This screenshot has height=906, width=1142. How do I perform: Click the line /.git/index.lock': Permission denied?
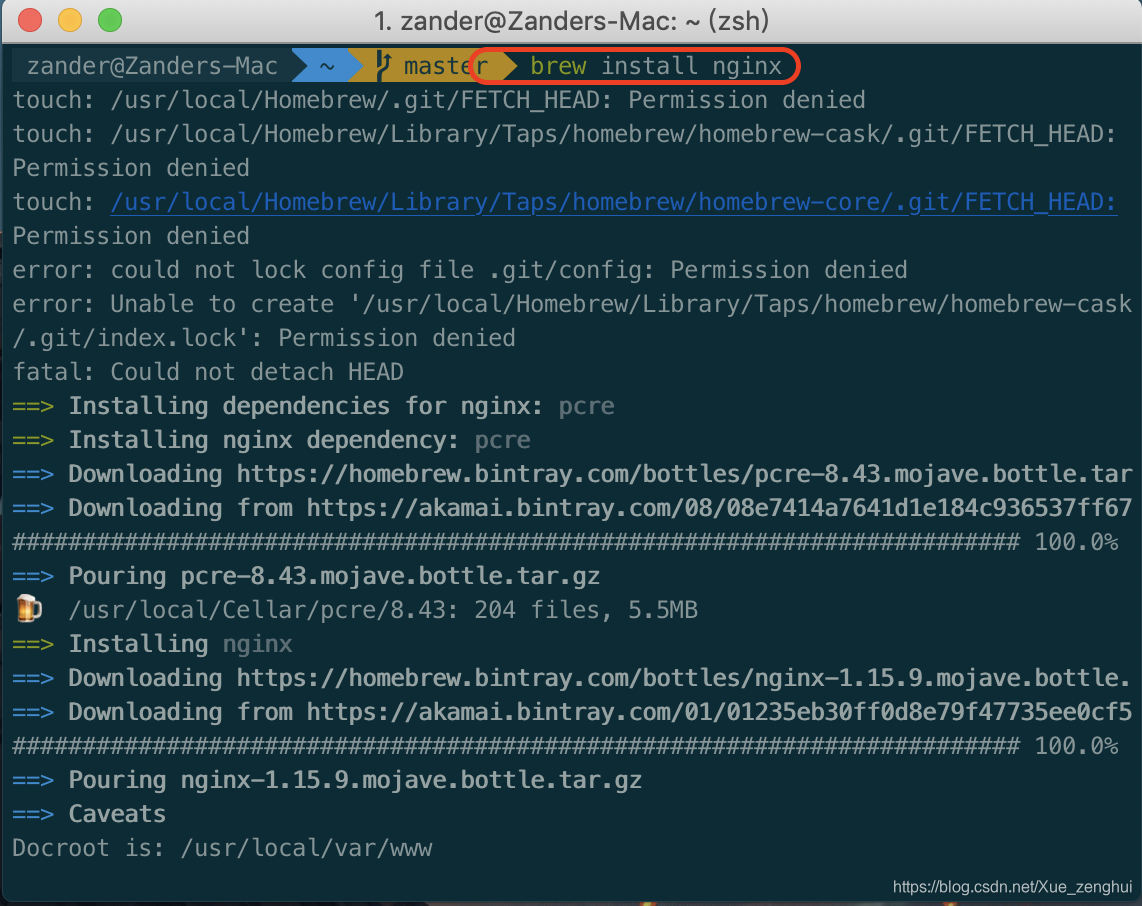264,338
